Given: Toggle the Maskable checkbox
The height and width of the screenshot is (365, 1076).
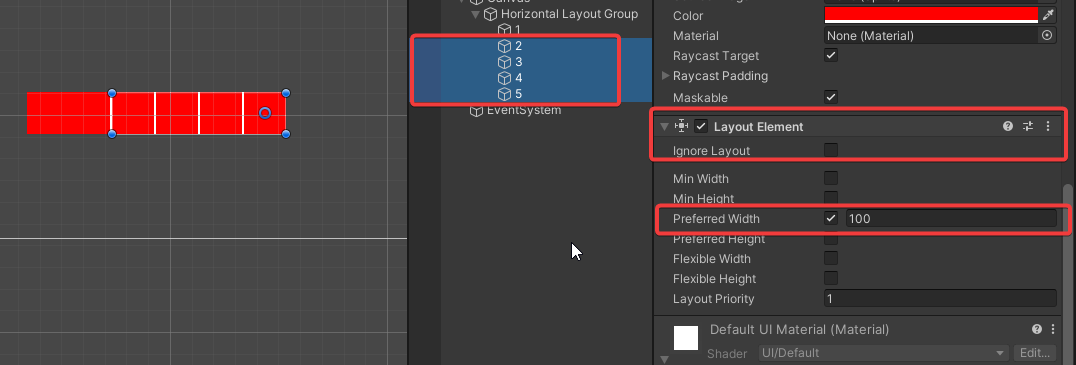Looking at the screenshot, I should click(831, 97).
